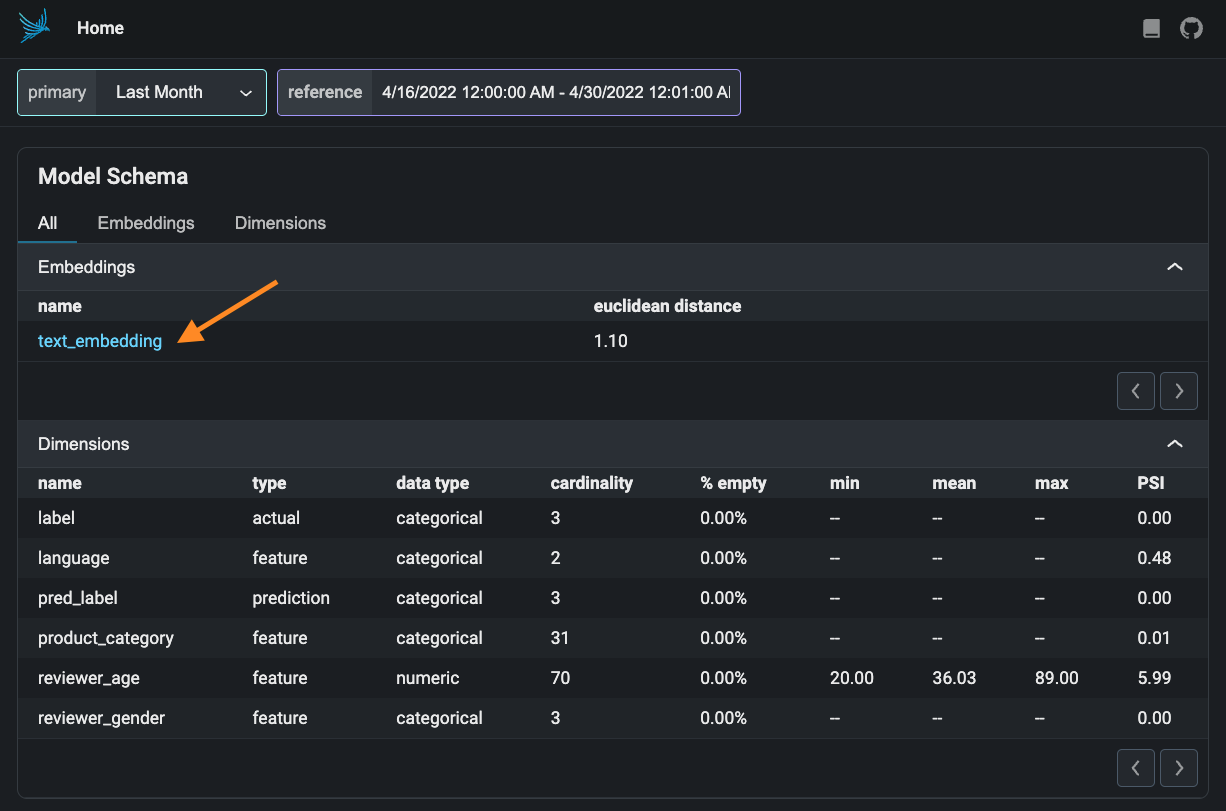Switch to the Dimensions tab
This screenshot has height=811, width=1226.
[x=280, y=223]
